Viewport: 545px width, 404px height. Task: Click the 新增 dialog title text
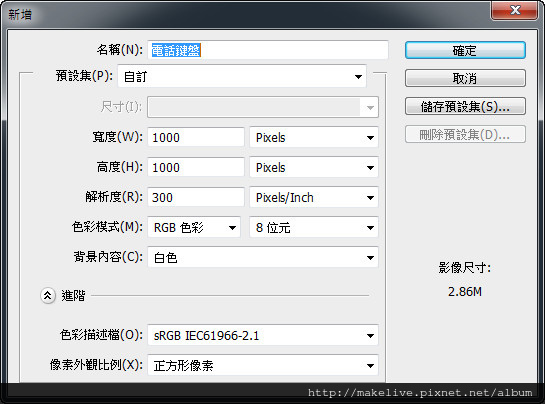pyautogui.click(x=20, y=15)
